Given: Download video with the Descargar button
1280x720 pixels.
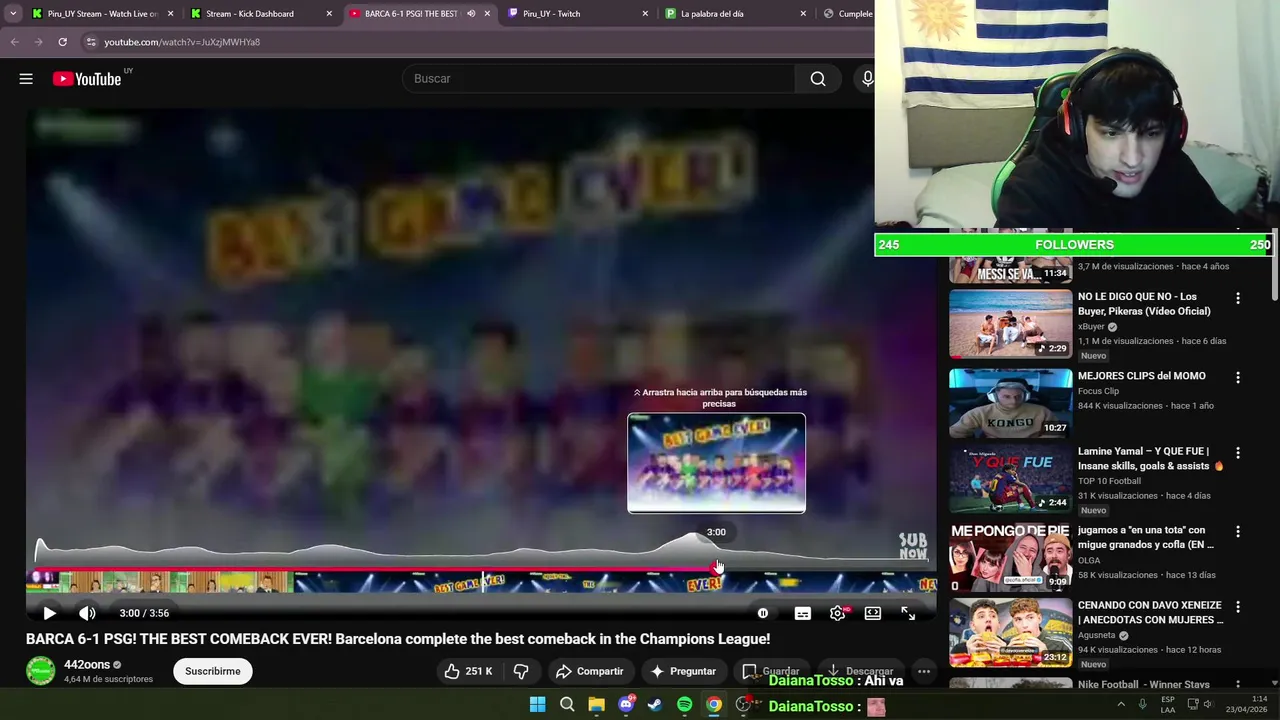Looking at the screenshot, I should (860, 671).
